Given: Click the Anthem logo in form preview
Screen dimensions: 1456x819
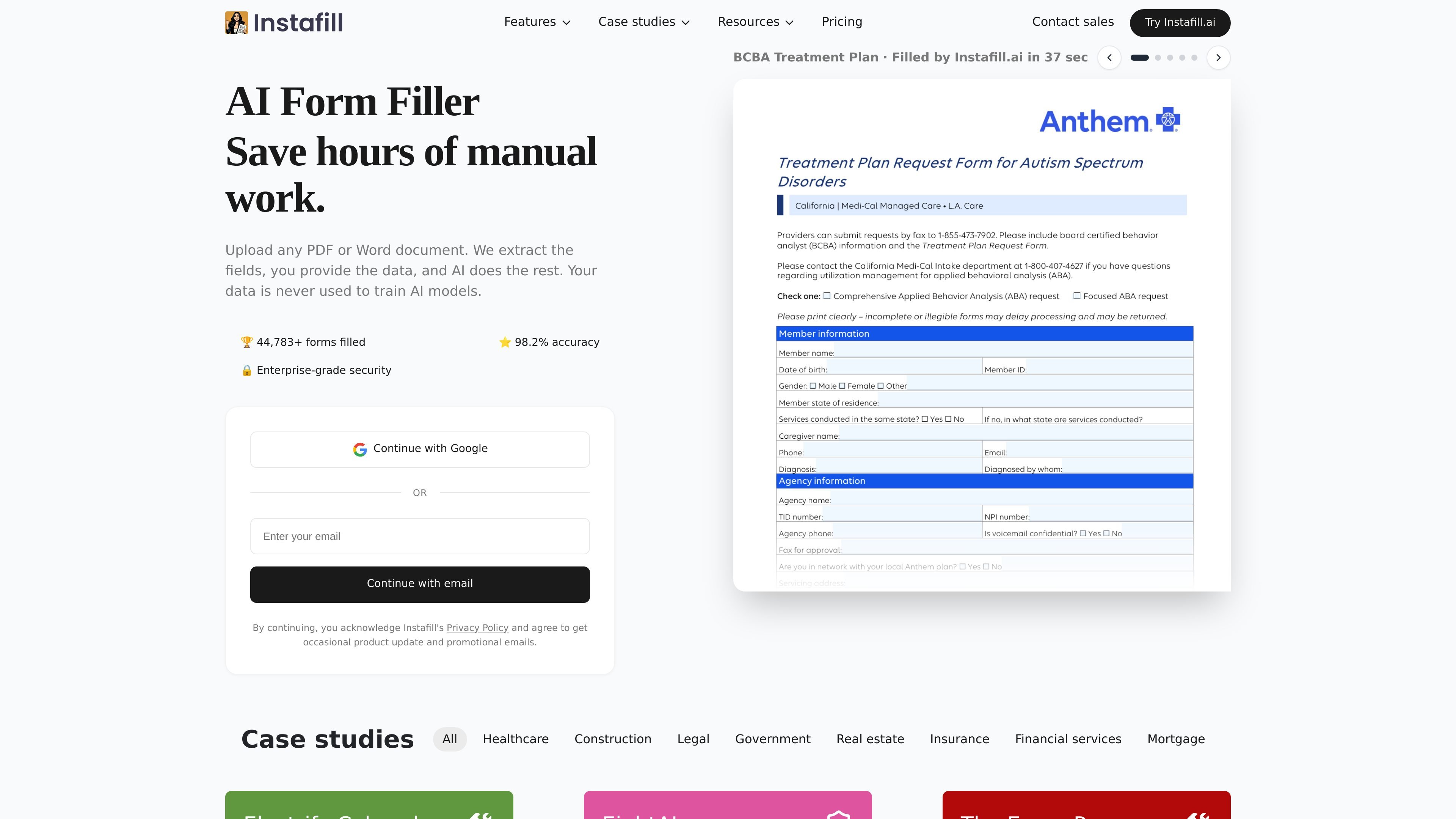Looking at the screenshot, I should pos(1109,121).
